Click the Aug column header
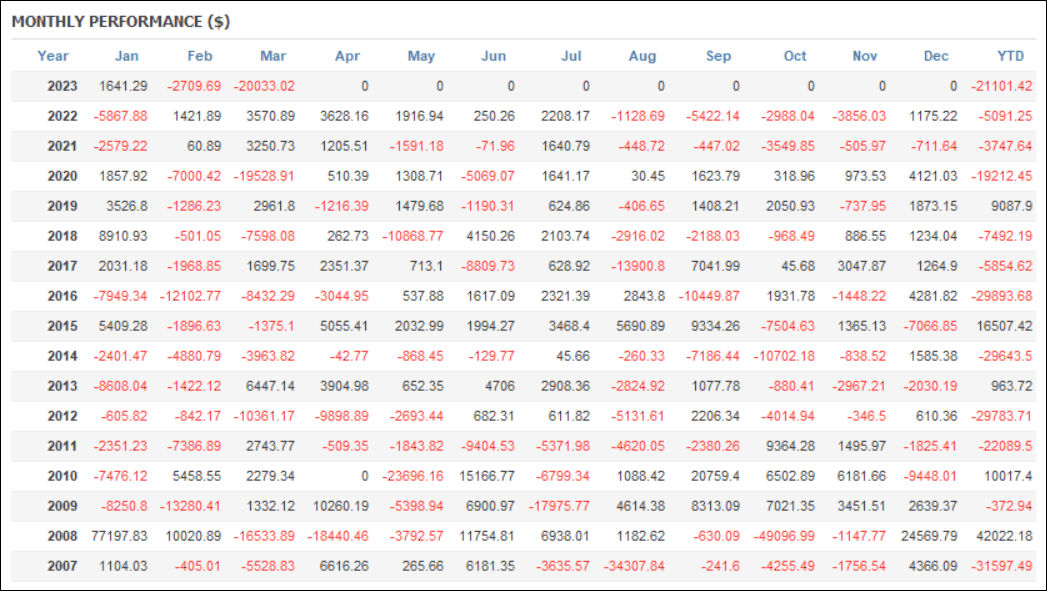Image resolution: width=1047 pixels, height=591 pixels. click(642, 56)
